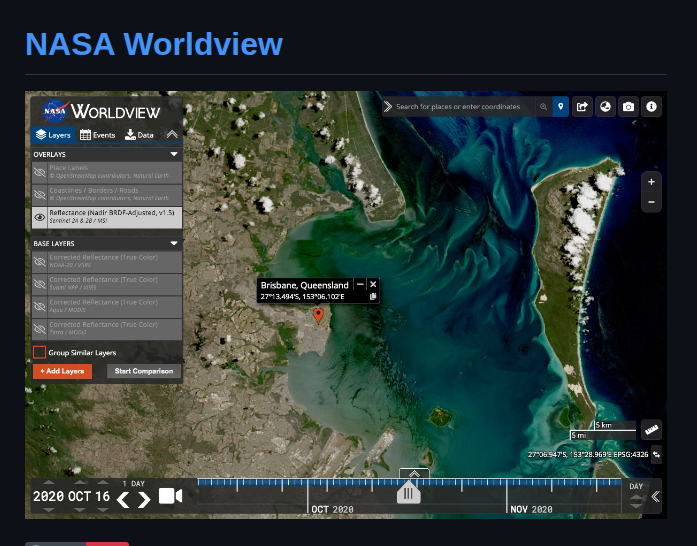
Task: Minimize the Brisbane location tooltip
Action: point(360,284)
